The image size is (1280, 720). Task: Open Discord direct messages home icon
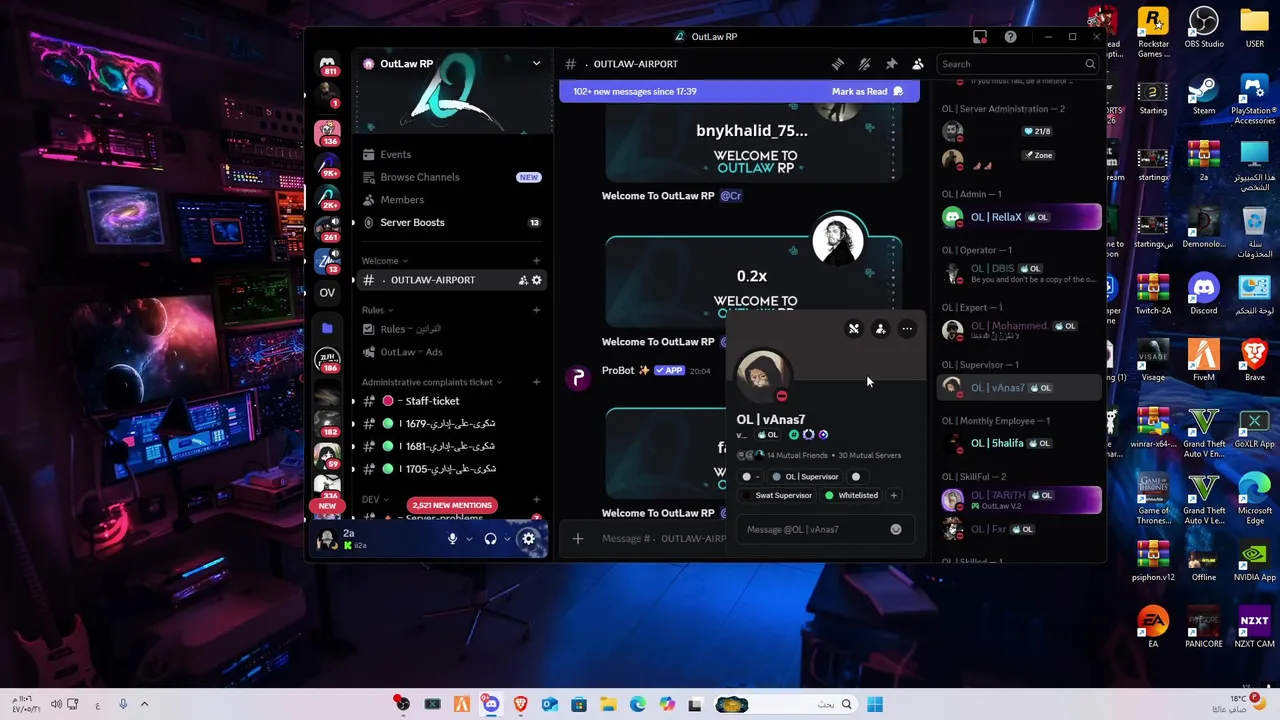[x=327, y=64]
